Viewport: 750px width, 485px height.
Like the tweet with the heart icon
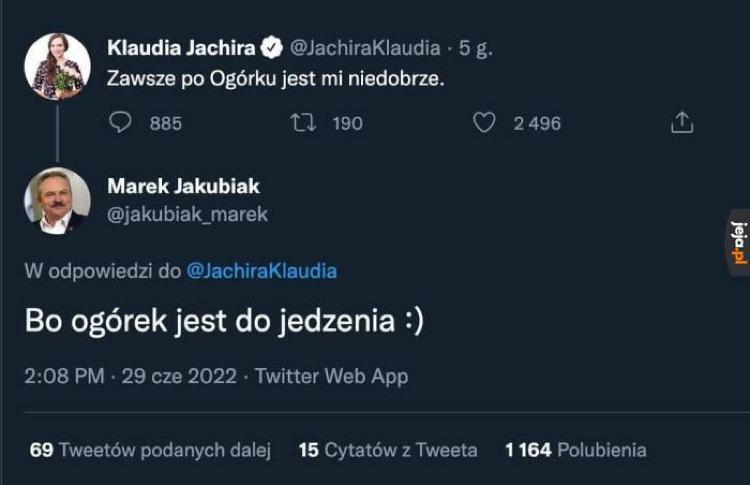(484, 123)
